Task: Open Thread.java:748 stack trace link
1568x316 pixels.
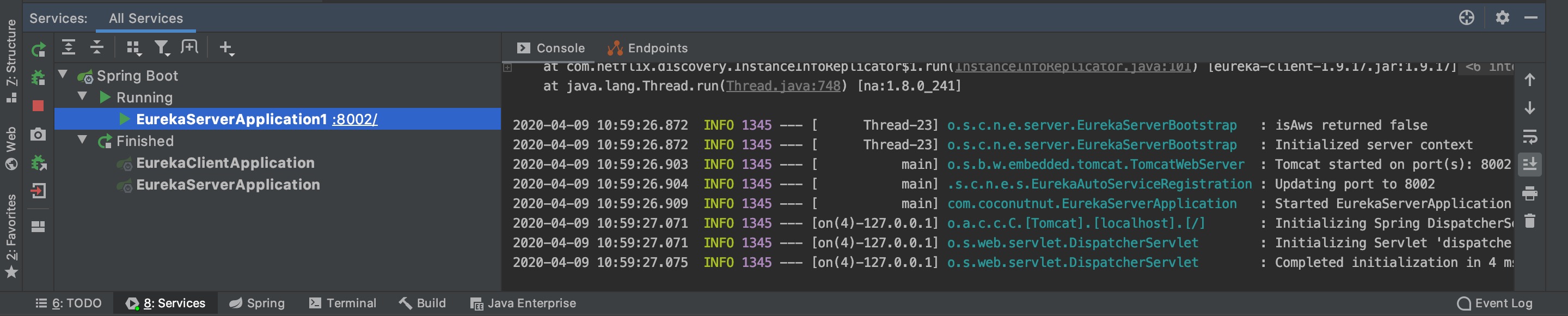Action: [x=783, y=86]
